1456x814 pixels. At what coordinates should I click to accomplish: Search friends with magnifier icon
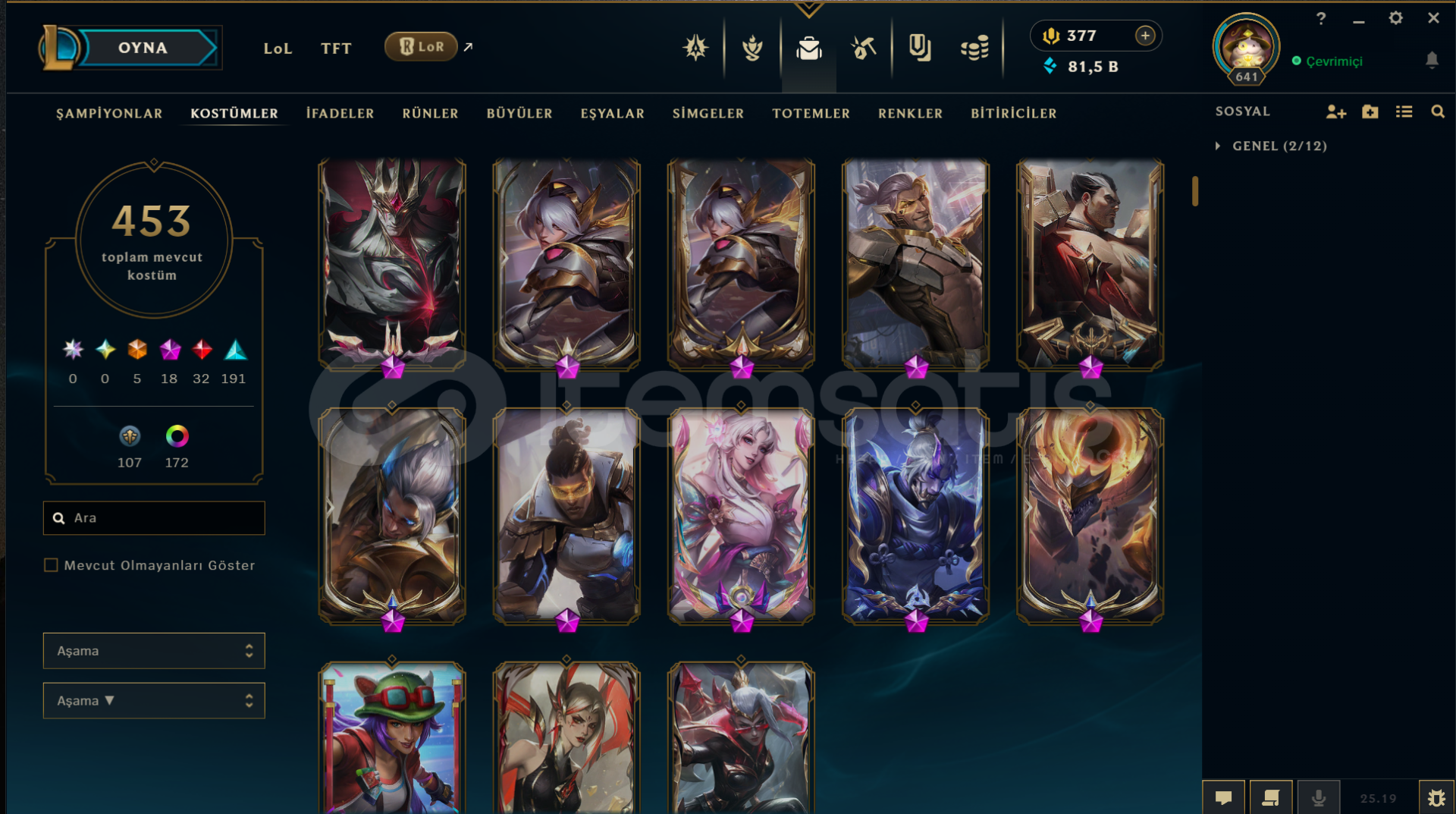point(1437,112)
